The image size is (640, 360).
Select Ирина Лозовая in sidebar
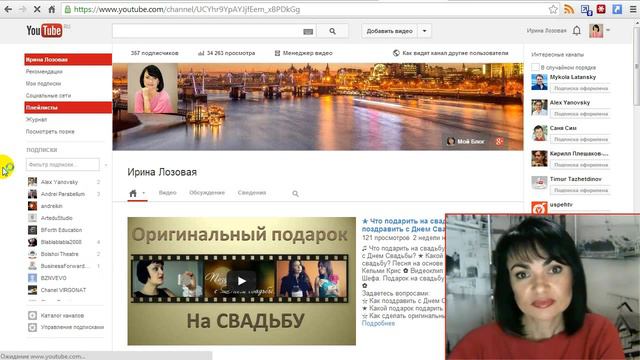point(68,60)
